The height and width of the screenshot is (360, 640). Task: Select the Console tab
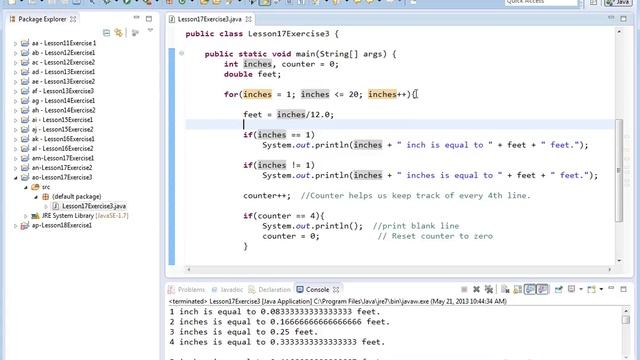(313, 289)
